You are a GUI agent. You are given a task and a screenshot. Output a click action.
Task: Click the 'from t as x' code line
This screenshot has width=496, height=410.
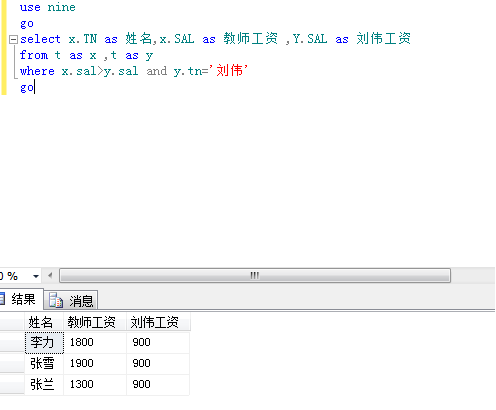point(86,55)
